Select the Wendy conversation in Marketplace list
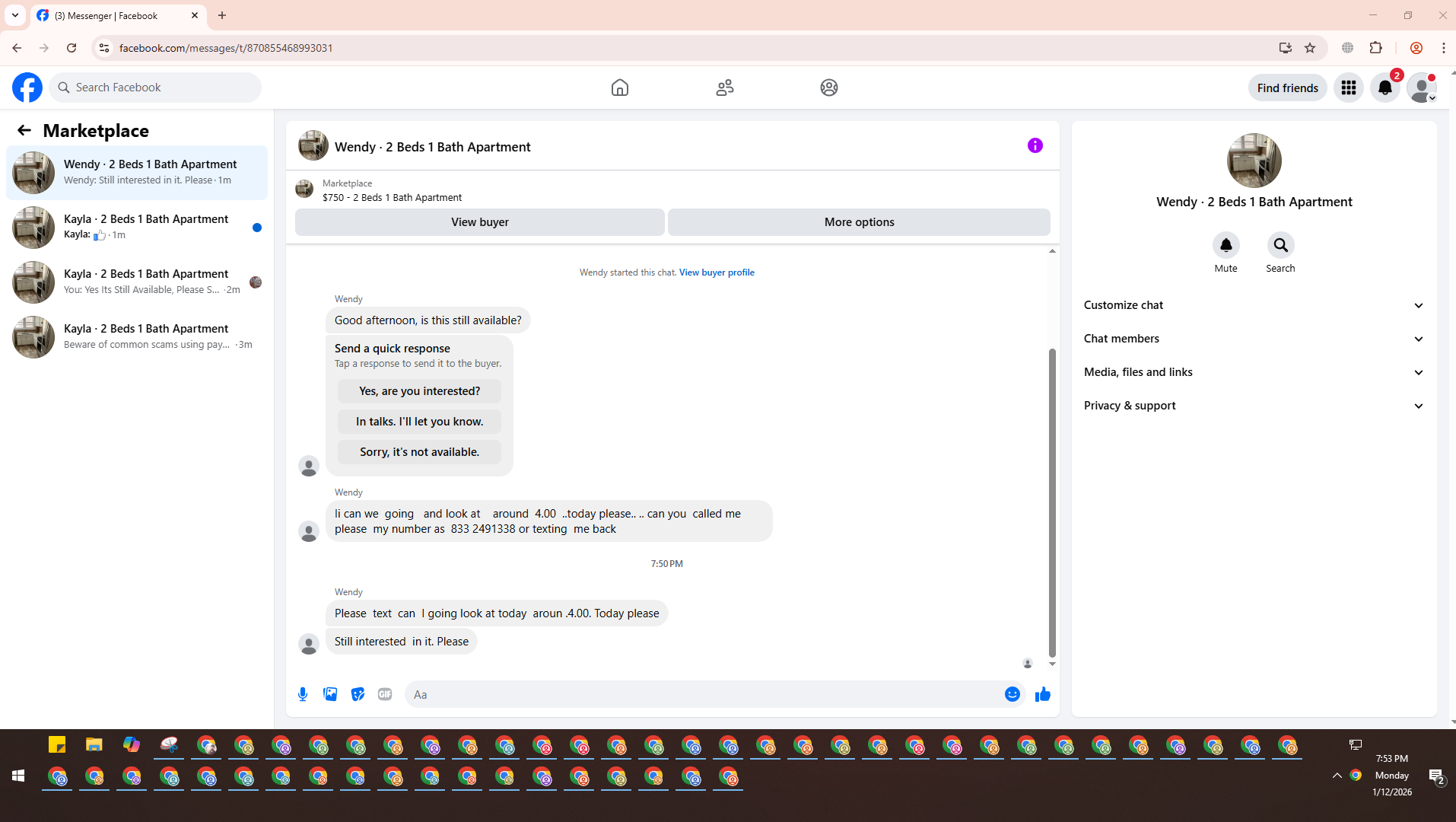Screen dimensions: 1456x822 point(137,173)
